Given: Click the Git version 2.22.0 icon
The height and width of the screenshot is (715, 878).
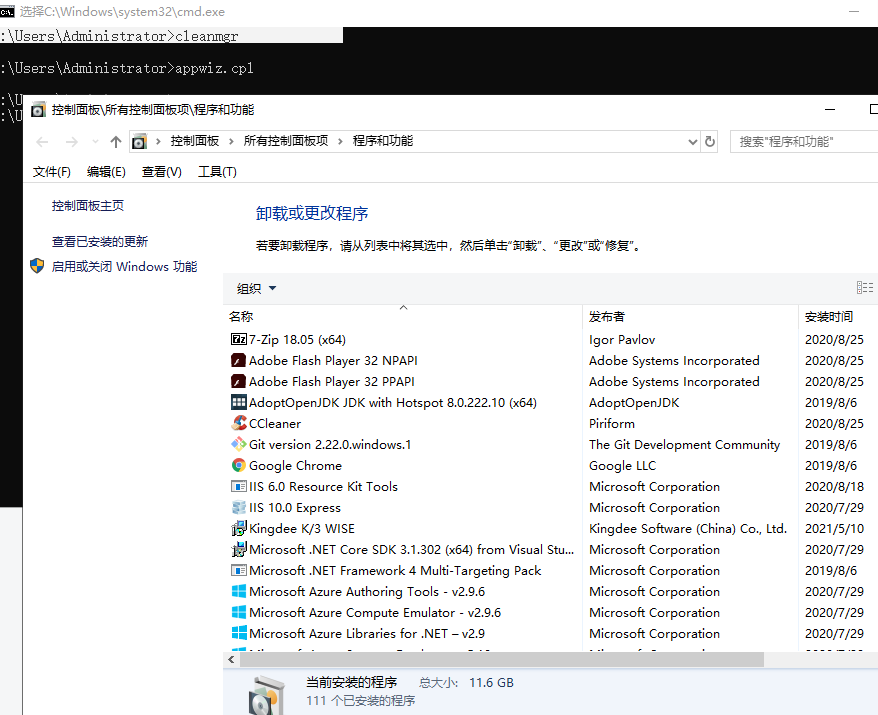Looking at the screenshot, I should pyautogui.click(x=239, y=444).
